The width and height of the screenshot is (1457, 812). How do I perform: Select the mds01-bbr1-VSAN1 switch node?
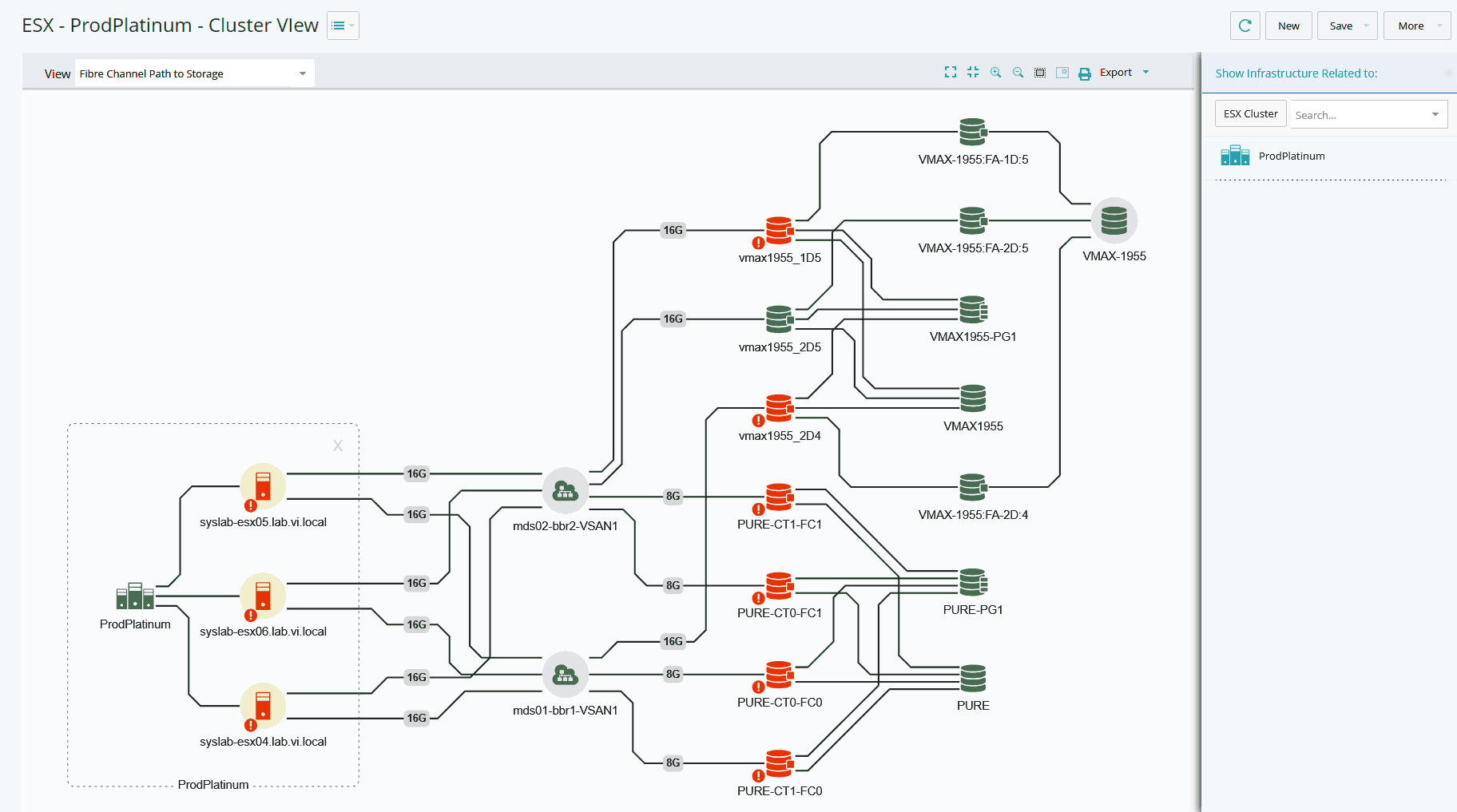566,675
